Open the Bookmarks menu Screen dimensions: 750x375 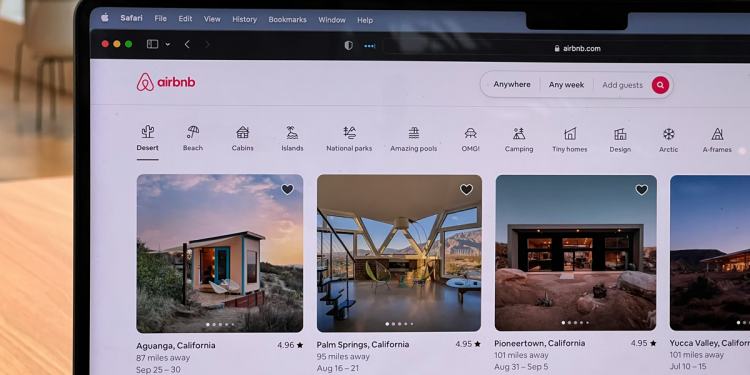[x=287, y=20]
